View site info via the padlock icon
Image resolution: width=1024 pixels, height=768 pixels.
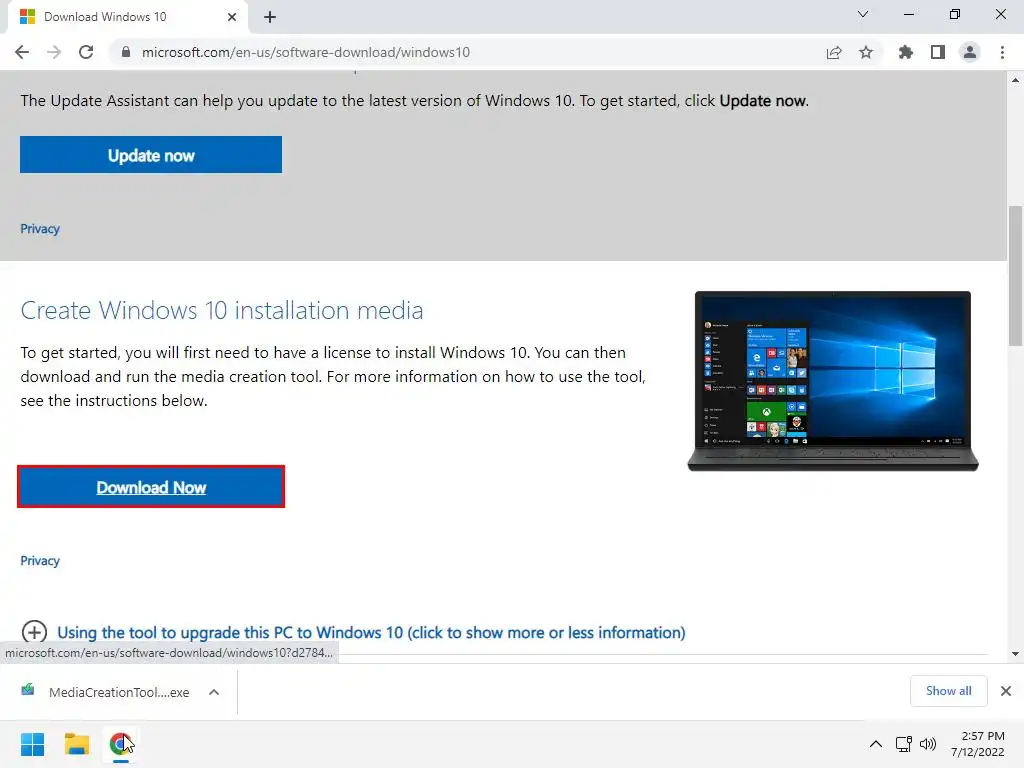pyautogui.click(x=126, y=52)
